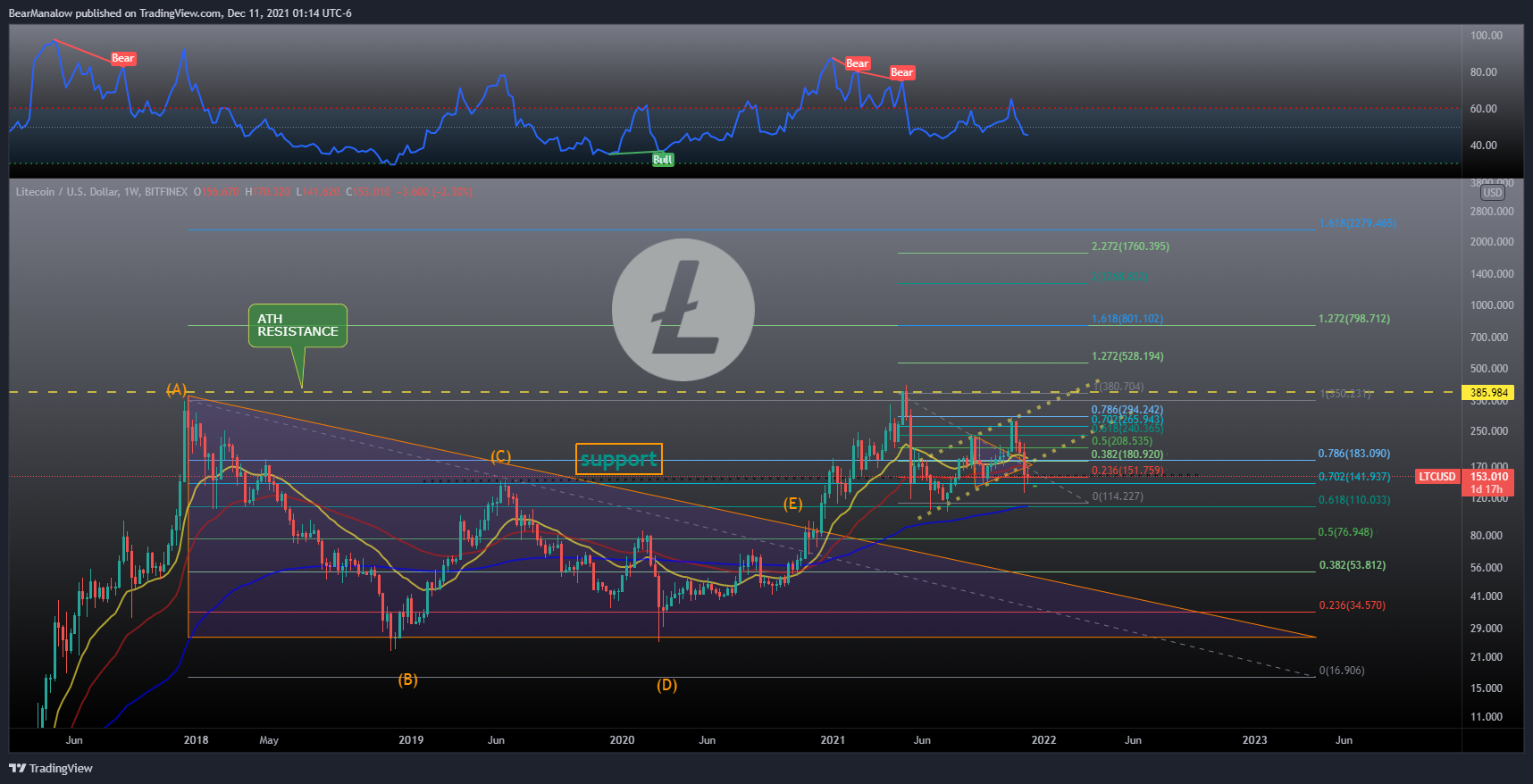Select the 0.702(141.937) Fibonacci label
1533x784 pixels.
(1354, 477)
